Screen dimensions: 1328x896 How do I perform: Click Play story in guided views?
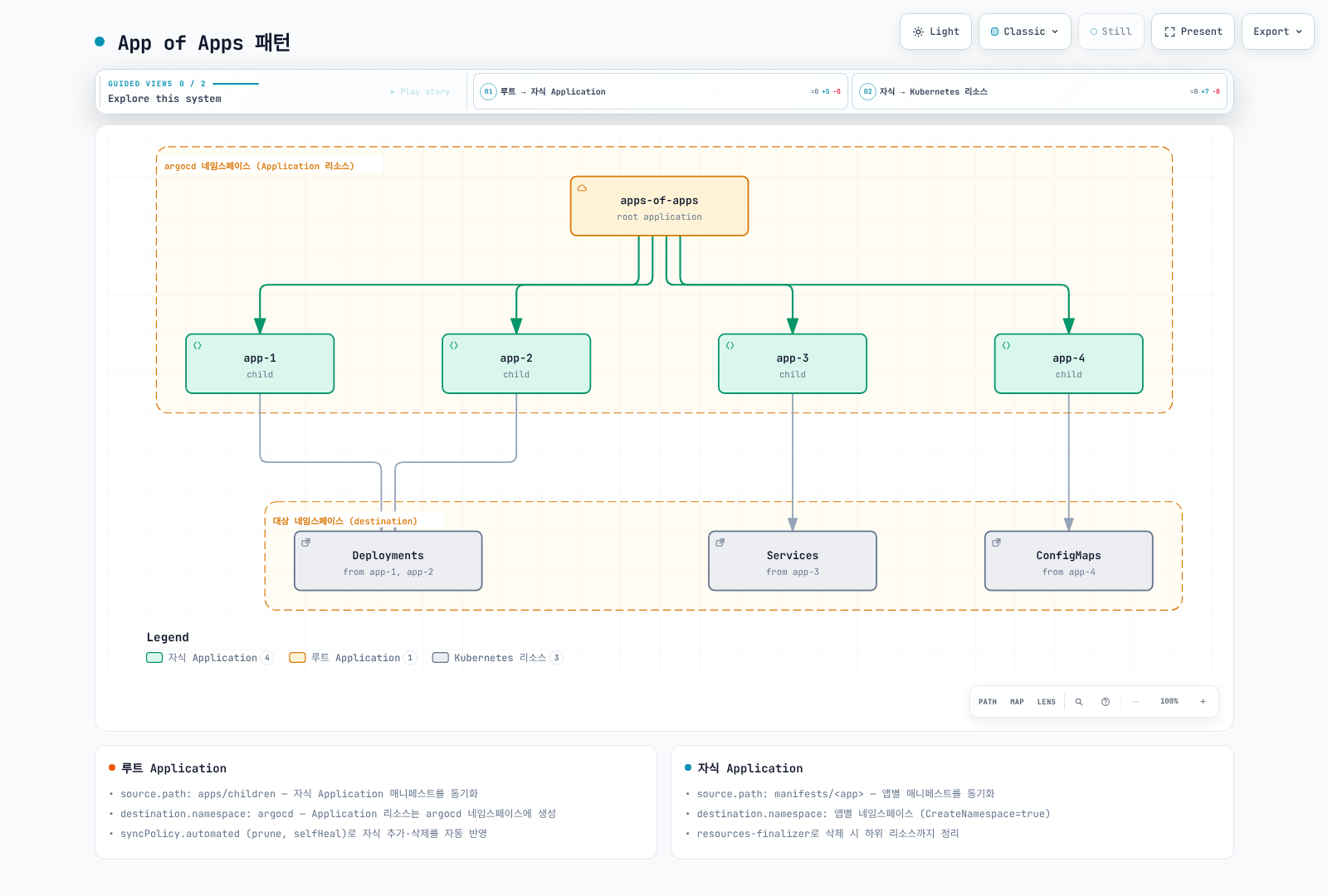[420, 92]
